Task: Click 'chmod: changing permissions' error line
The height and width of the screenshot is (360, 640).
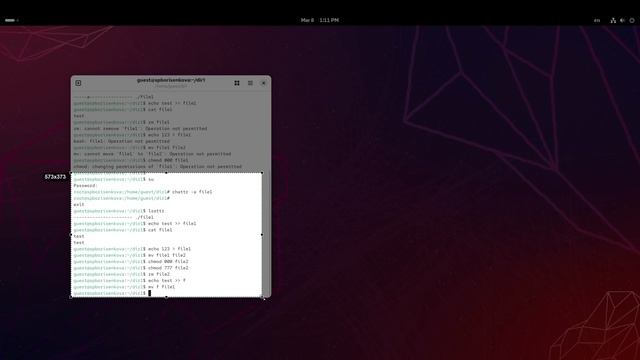Action: tap(158, 167)
